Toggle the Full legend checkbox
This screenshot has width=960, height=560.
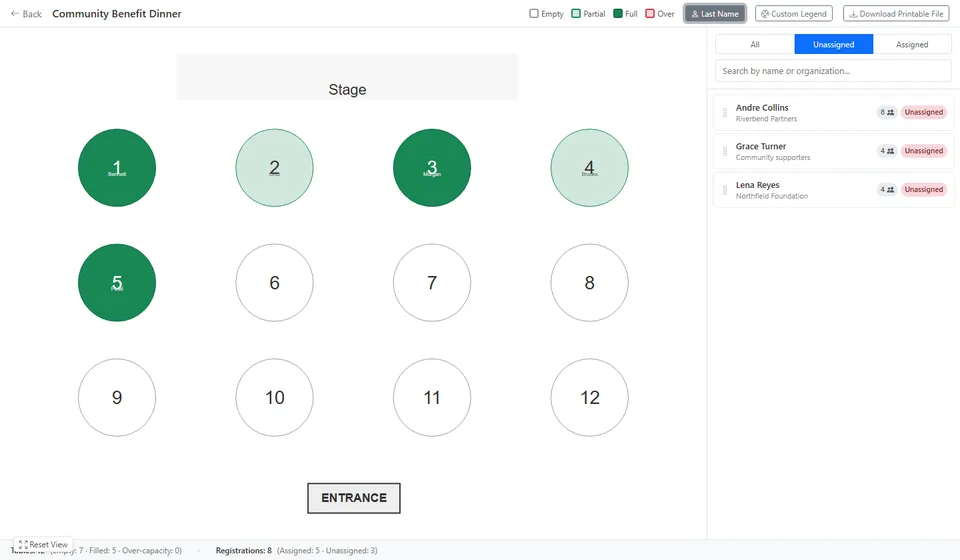(618, 13)
